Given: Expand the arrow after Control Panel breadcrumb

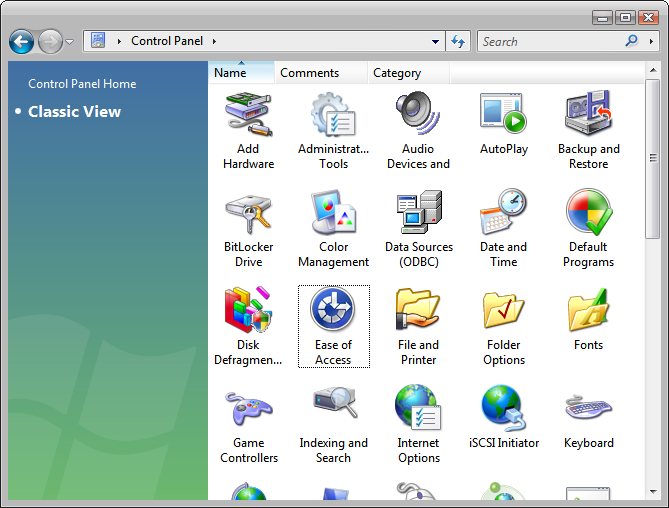Looking at the screenshot, I should [x=214, y=42].
